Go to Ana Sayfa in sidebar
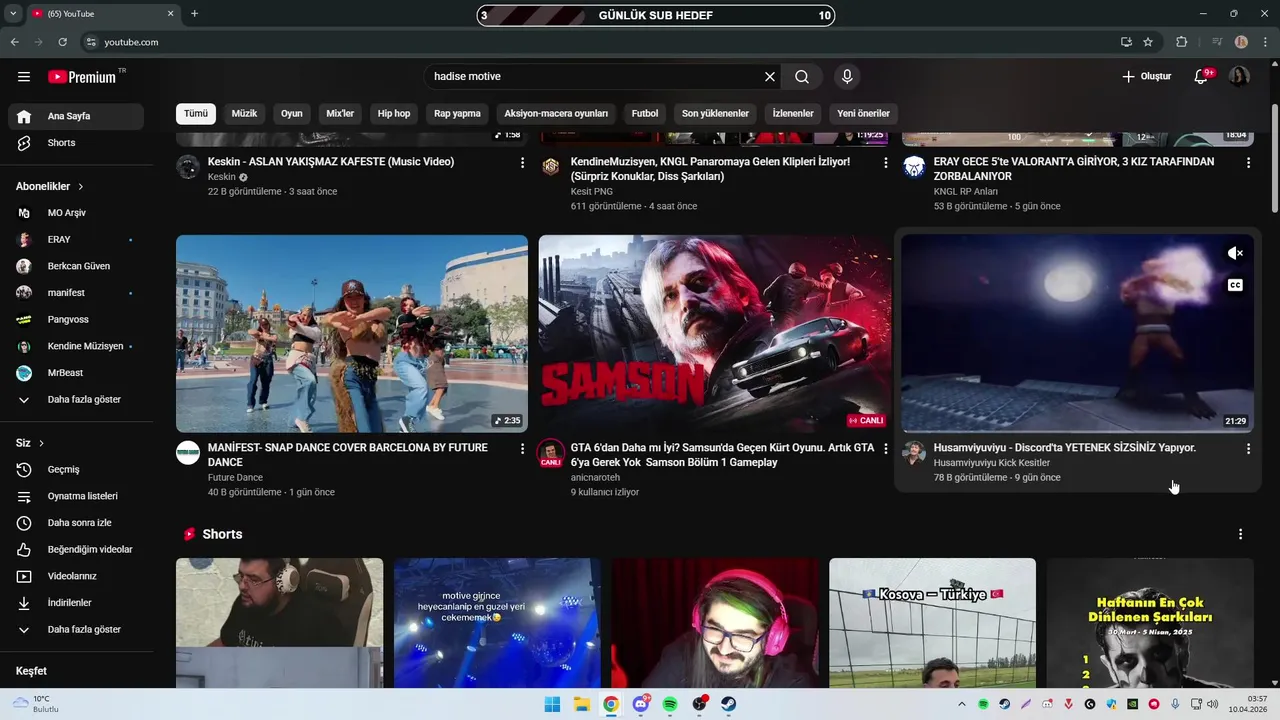The height and width of the screenshot is (720, 1280). [76, 116]
